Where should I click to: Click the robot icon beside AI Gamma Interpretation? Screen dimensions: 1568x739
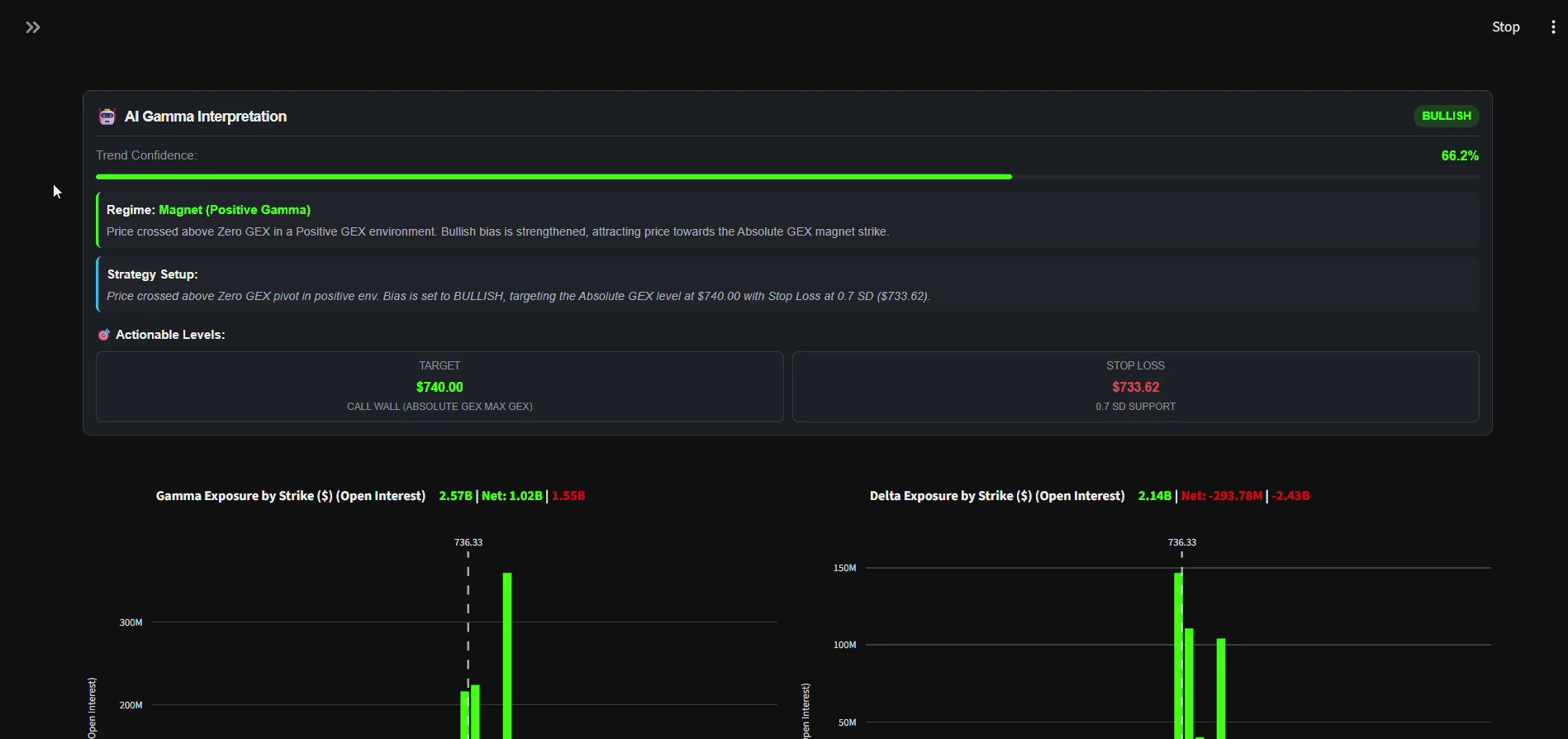pyautogui.click(x=107, y=117)
